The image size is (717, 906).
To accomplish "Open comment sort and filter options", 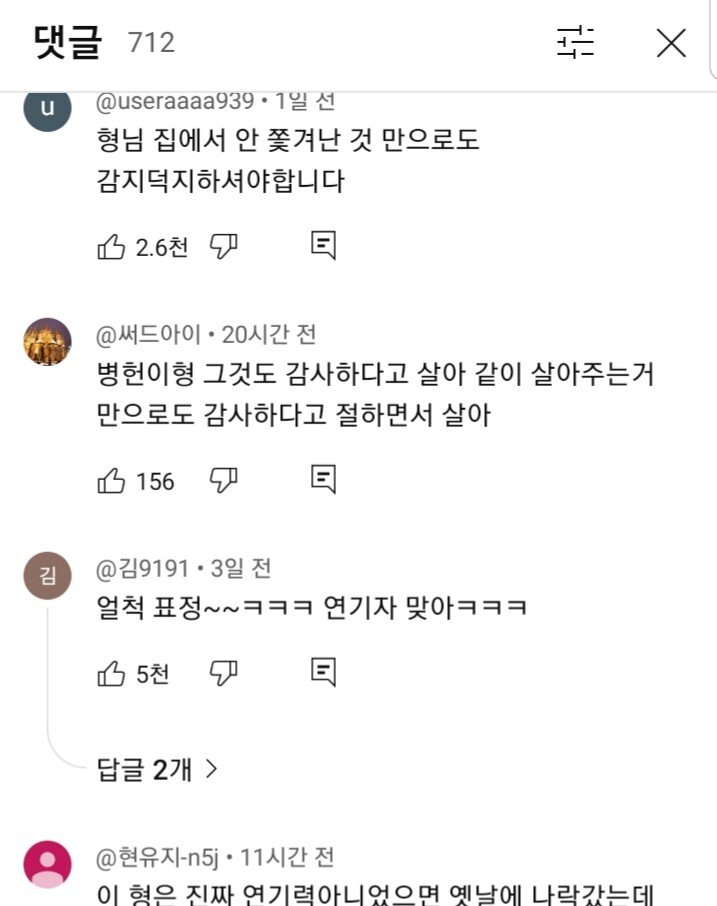I will (575, 42).
